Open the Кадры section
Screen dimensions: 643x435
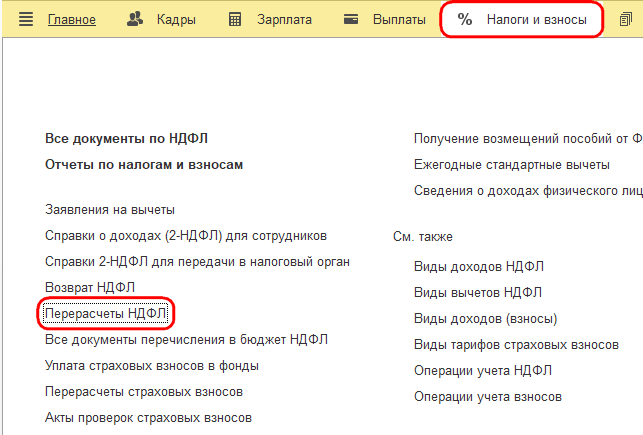coord(176,20)
